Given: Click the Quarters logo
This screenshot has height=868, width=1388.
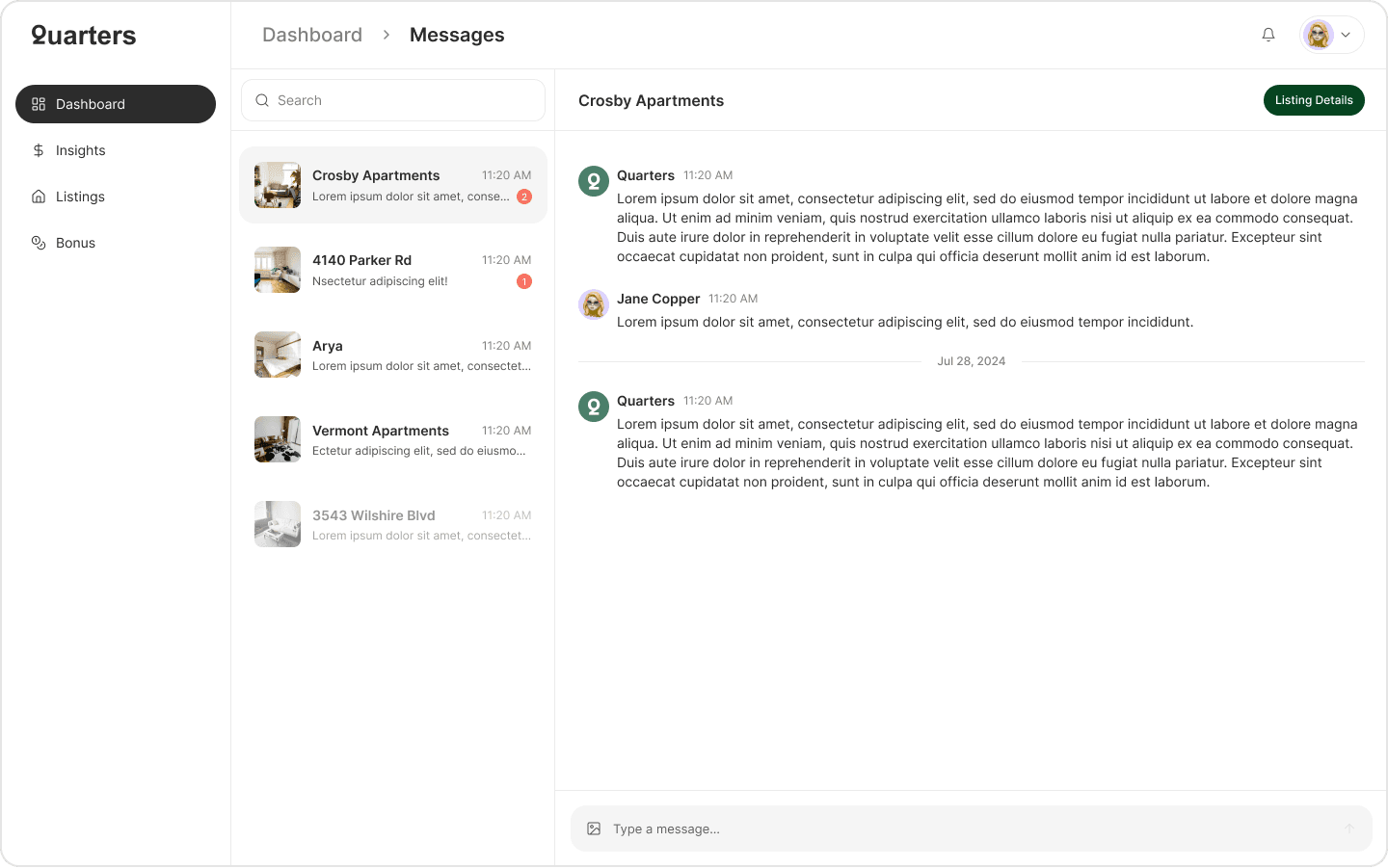Looking at the screenshot, I should 83,35.
